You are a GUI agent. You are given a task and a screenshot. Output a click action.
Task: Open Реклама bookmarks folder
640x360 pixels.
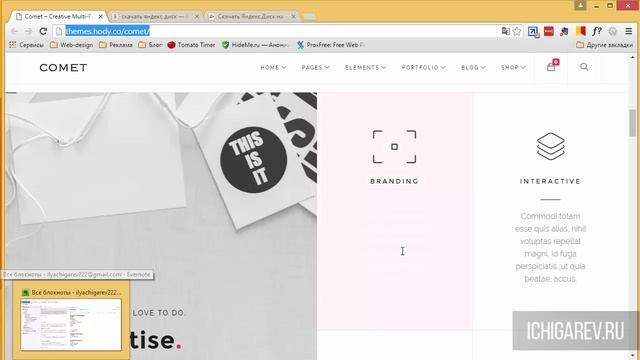pyautogui.click(x=116, y=45)
